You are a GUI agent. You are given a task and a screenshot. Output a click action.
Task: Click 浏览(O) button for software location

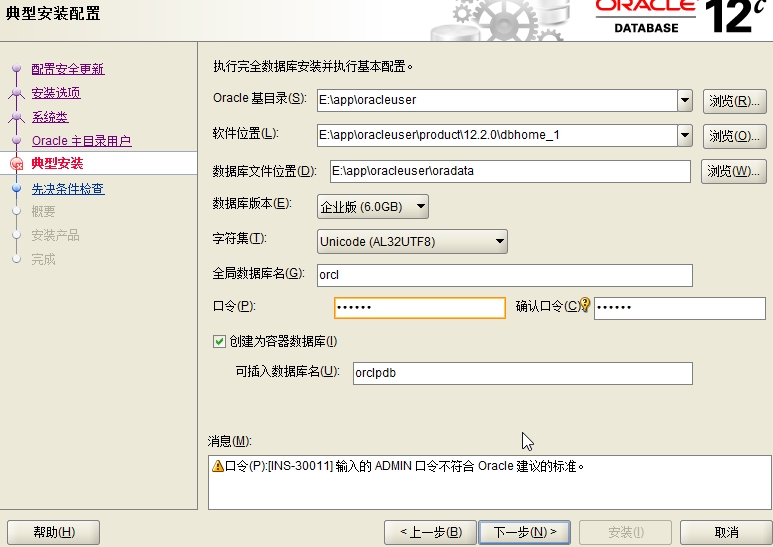(x=734, y=136)
